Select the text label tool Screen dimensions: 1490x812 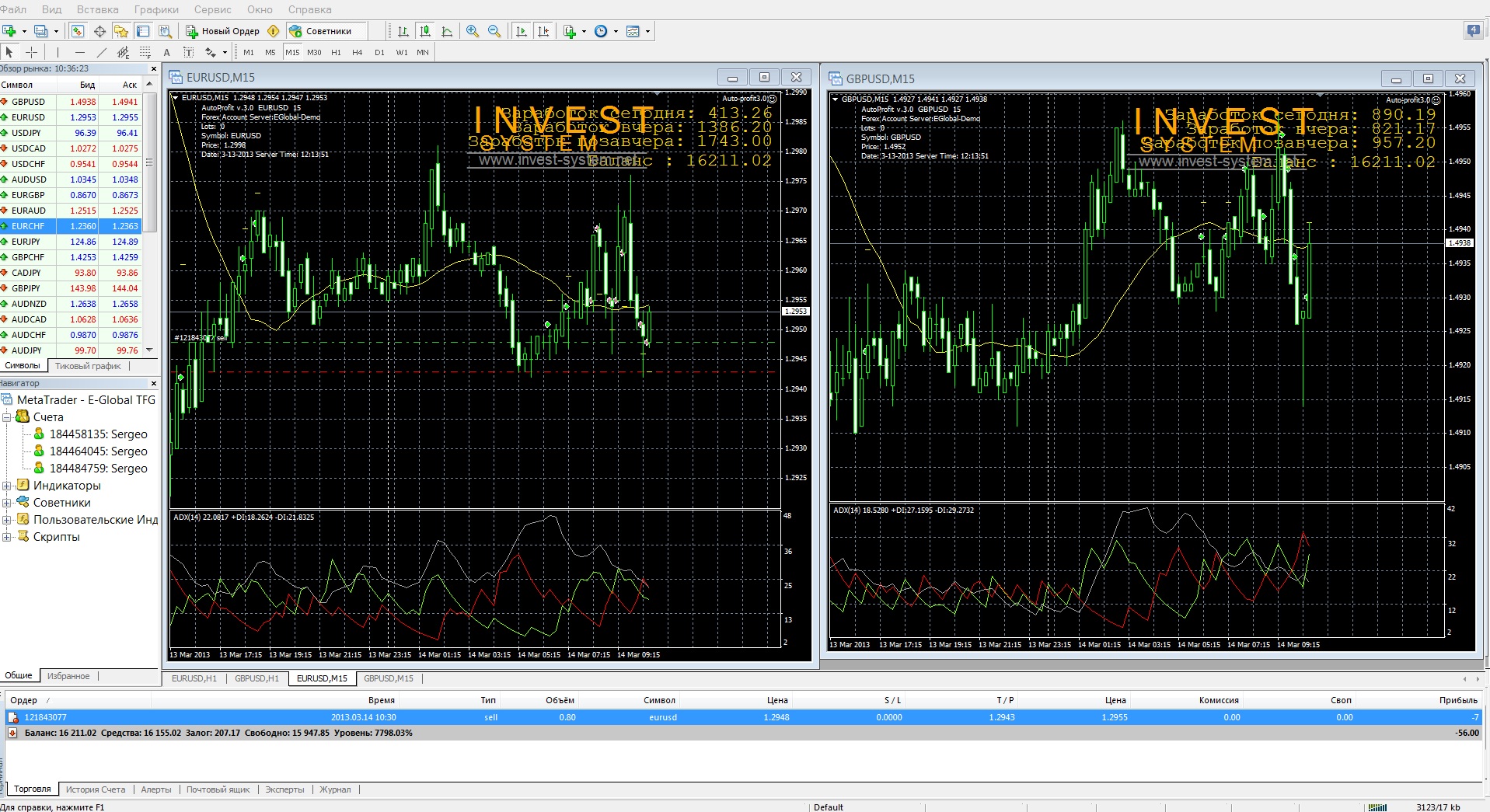pos(188,52)
